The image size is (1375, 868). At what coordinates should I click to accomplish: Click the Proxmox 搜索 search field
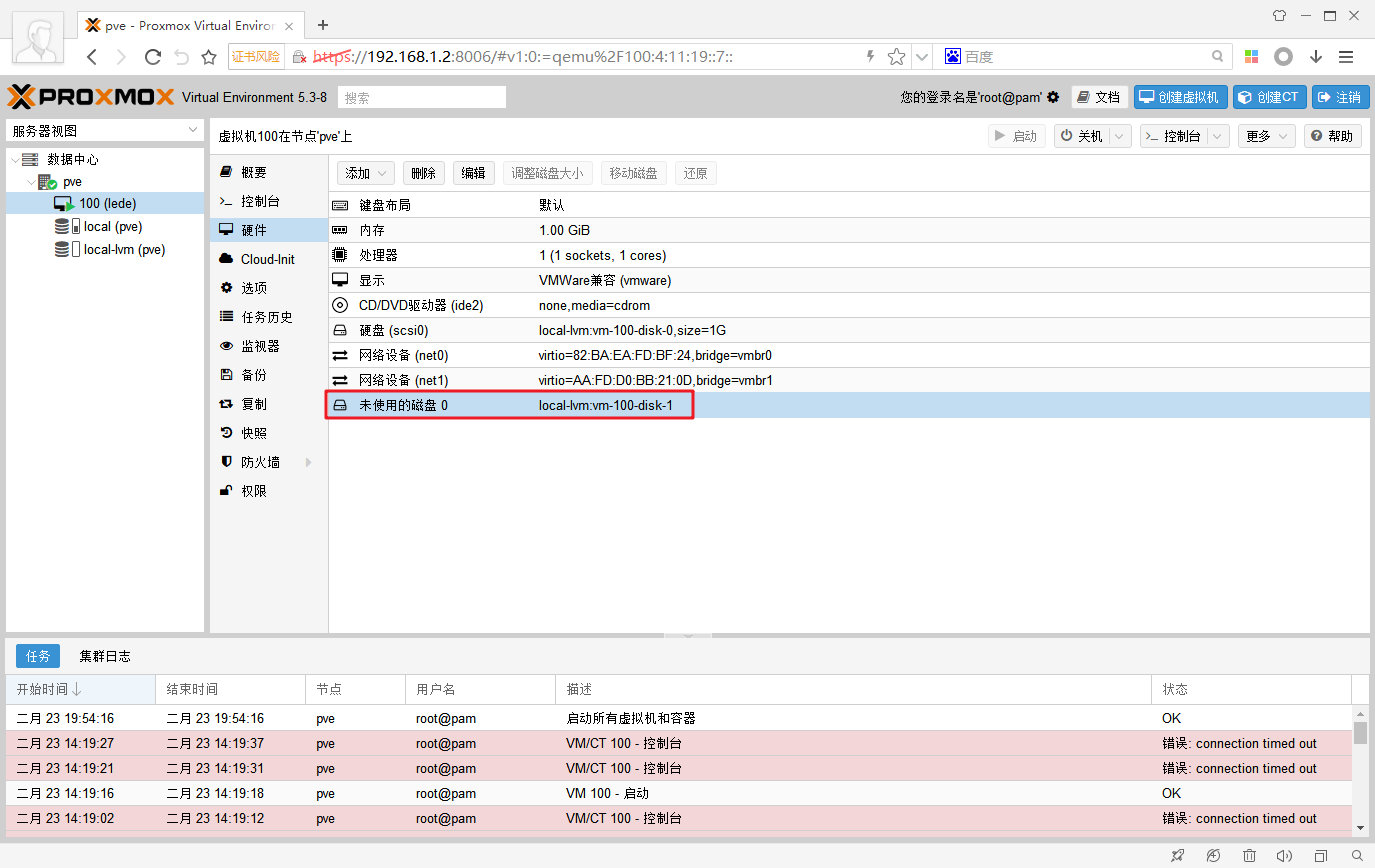(x=422, y=97)
